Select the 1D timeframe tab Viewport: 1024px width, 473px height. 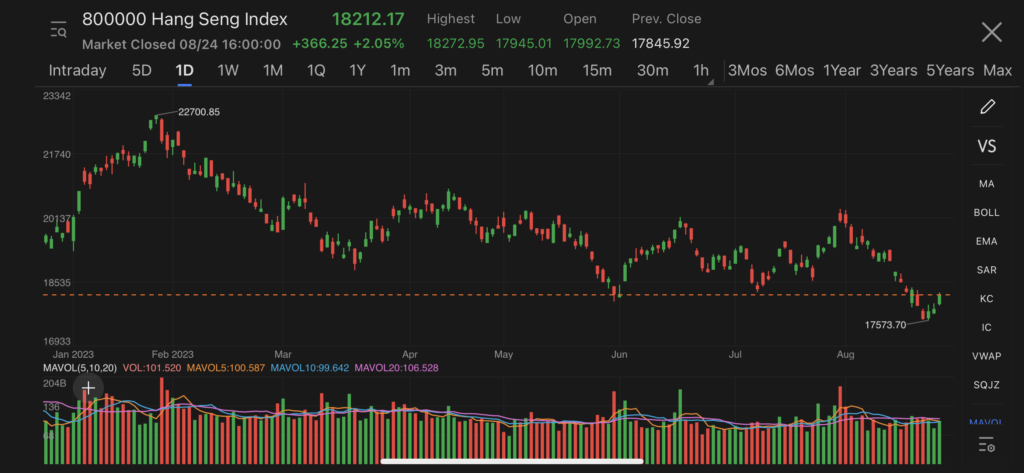click(x=184, y=71)
